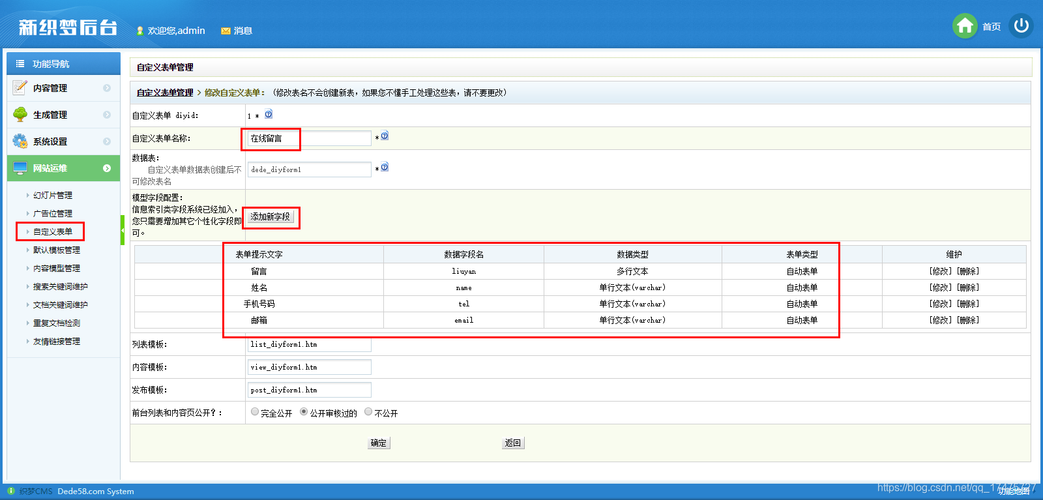
Task: Click the 添加新字段 button
Action: click(272, 216)
